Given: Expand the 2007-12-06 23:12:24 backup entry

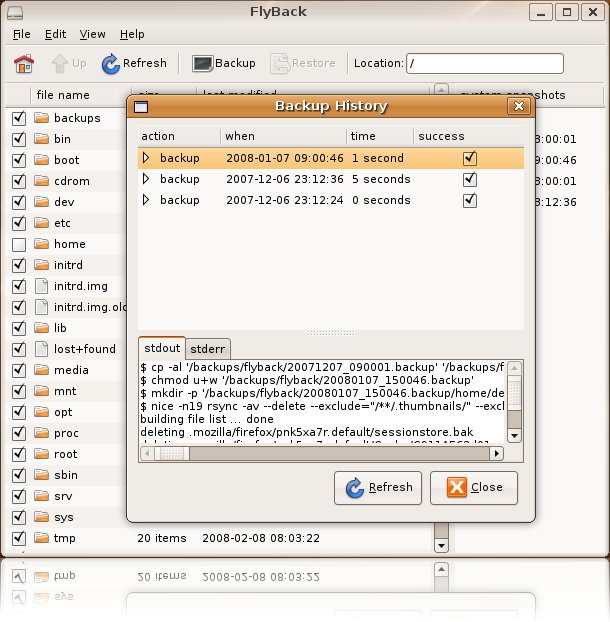Looking at the screenshot, I should pos(146,200).
